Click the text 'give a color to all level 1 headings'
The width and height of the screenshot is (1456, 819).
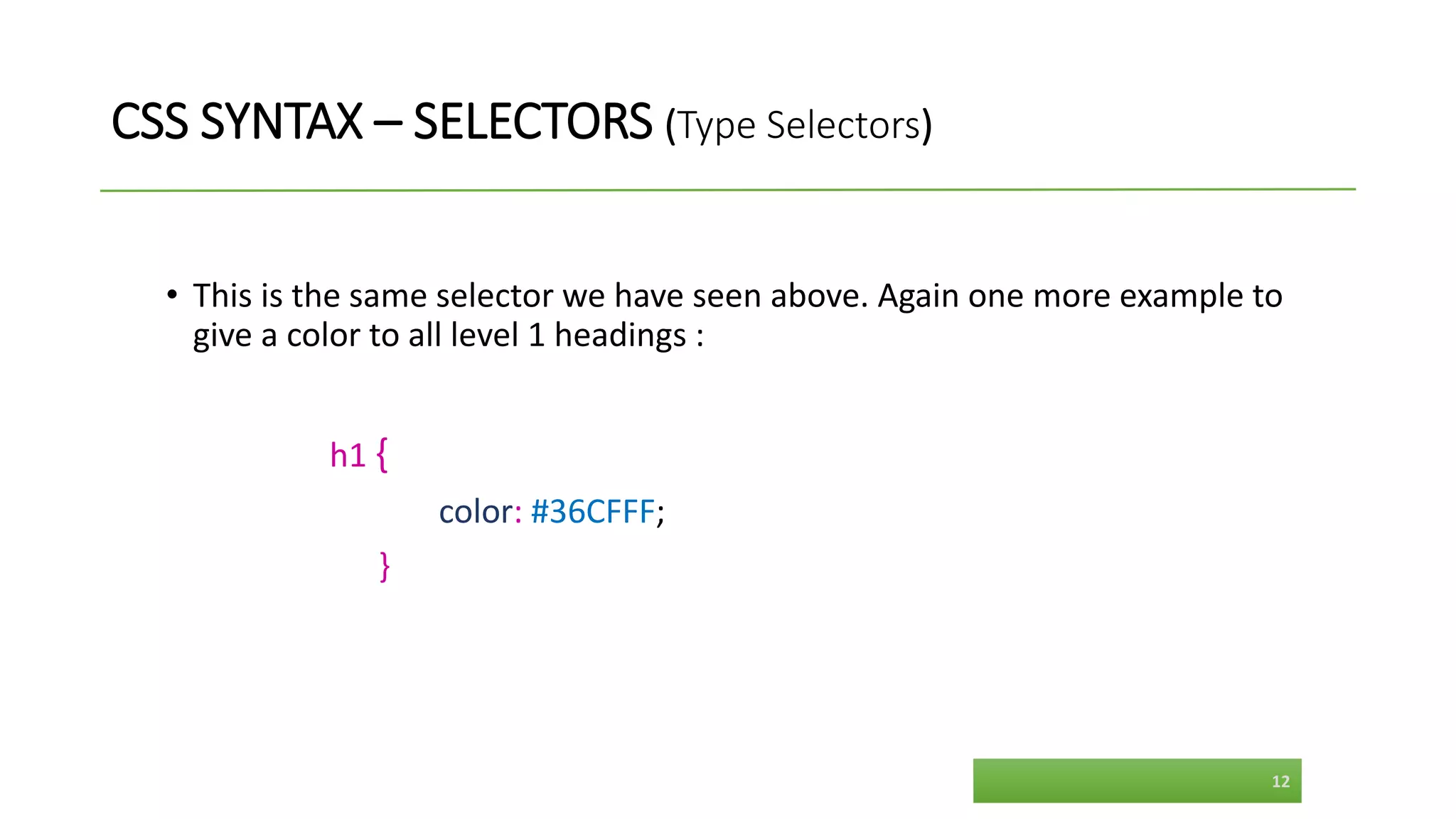[x=439, y=336]
